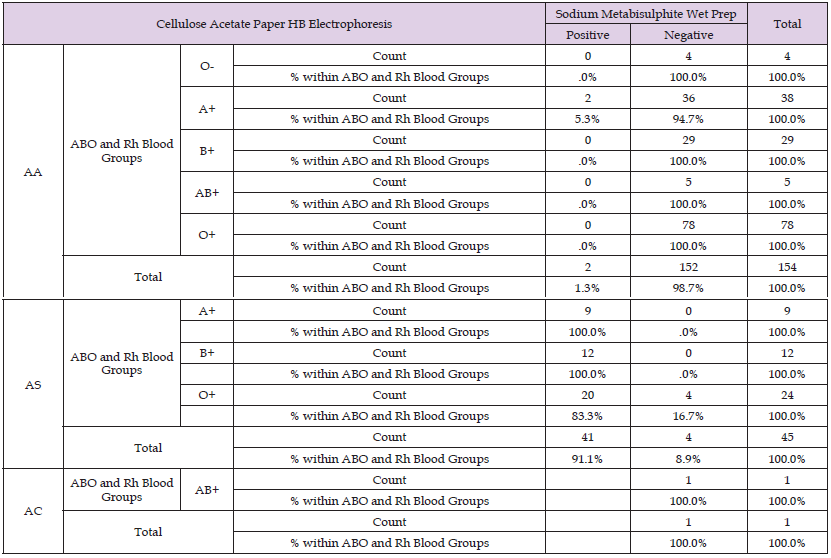Select the 'O+' cell in AA section
The height and width of the screenshot is (558, 831).
tap(207, 235)
